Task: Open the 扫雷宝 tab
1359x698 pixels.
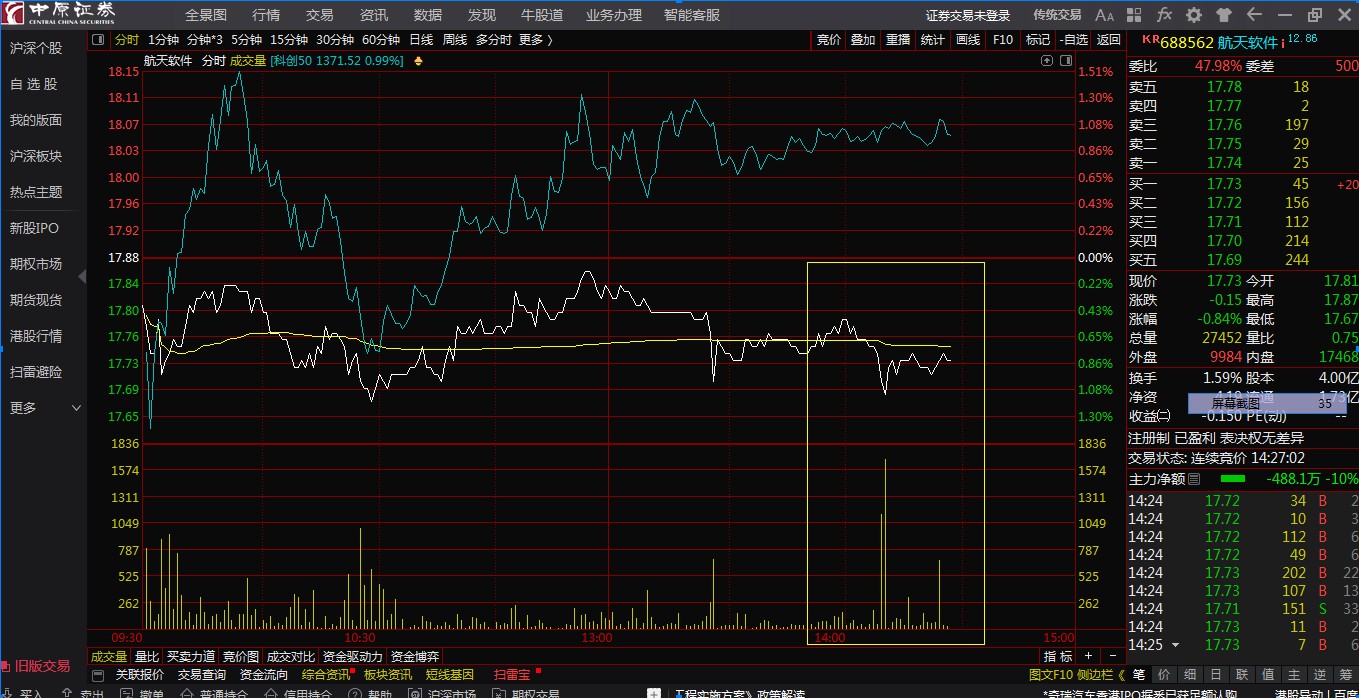Action: pyautogui.click(x=512, y=675)
